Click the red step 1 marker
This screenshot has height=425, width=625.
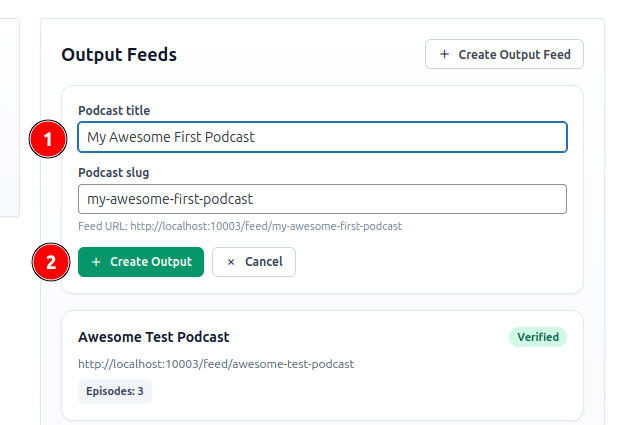coord(48,138)
